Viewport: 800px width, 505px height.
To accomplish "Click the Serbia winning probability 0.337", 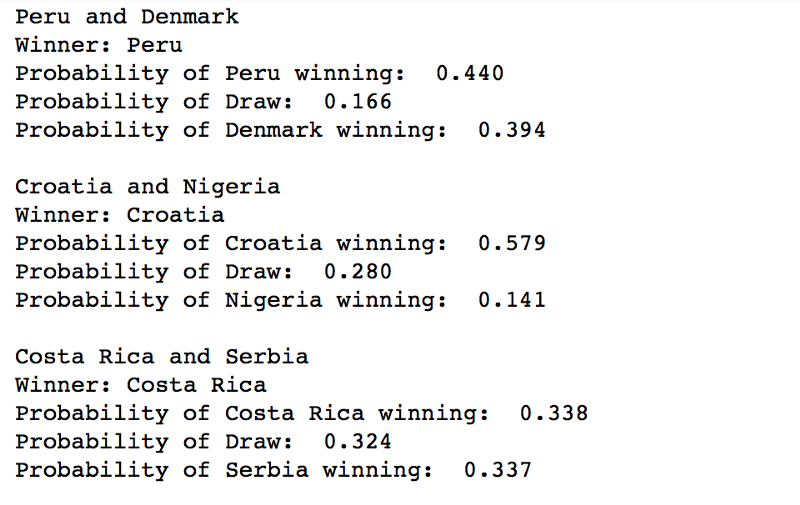I will click(x=498, y=470).
